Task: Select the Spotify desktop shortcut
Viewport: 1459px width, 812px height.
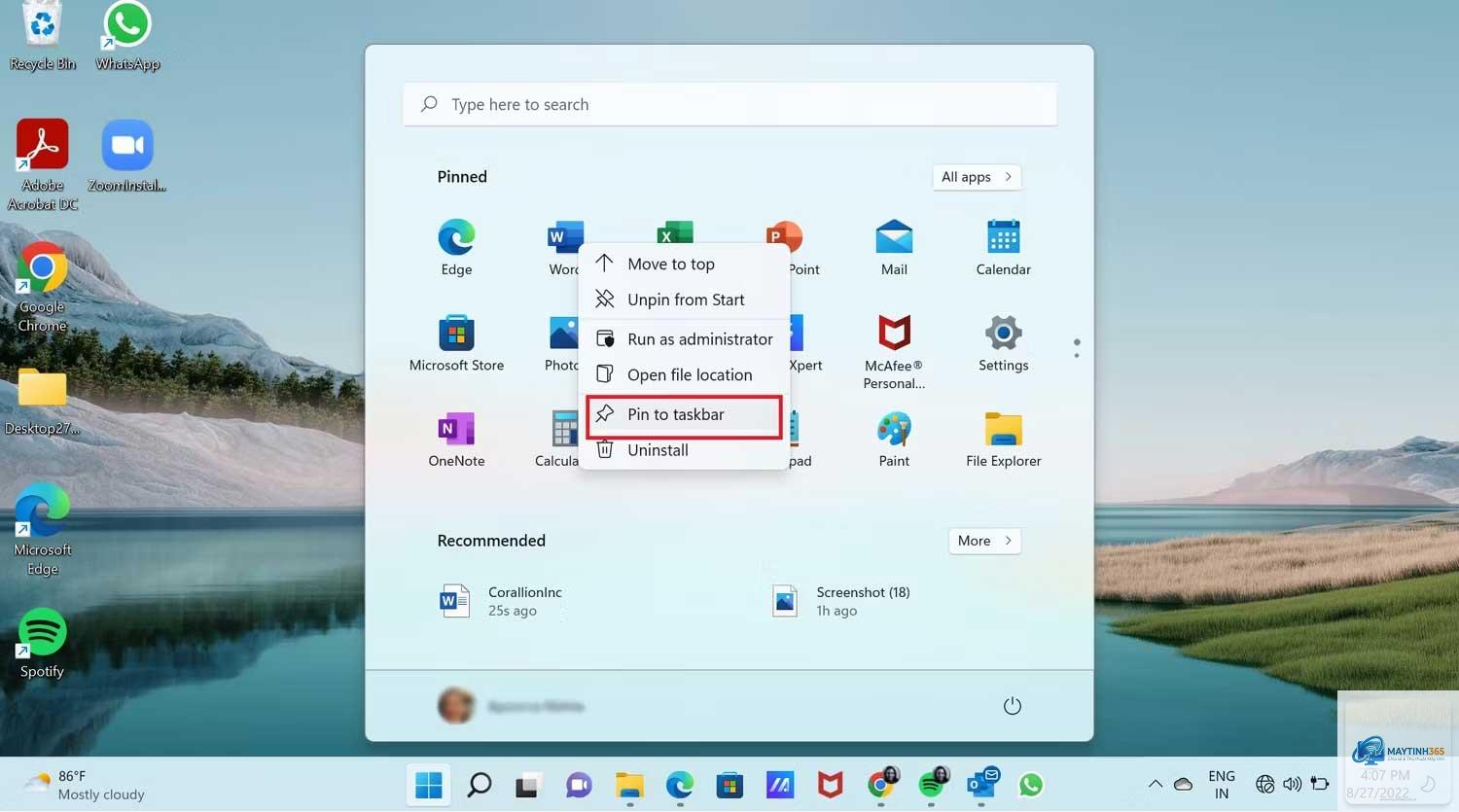Action: click(42, 644)
